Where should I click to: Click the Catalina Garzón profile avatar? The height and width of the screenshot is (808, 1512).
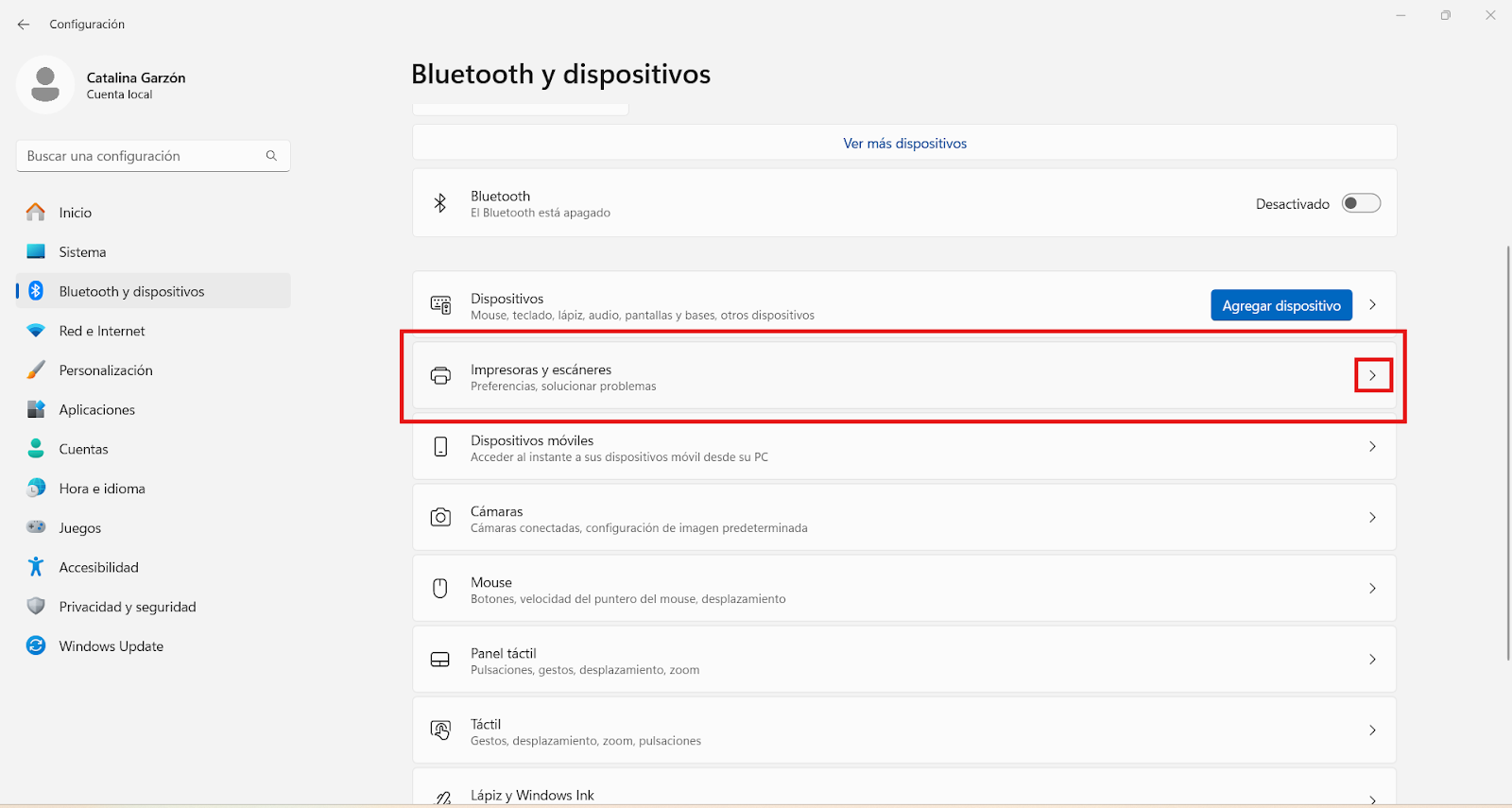(45, 85)
